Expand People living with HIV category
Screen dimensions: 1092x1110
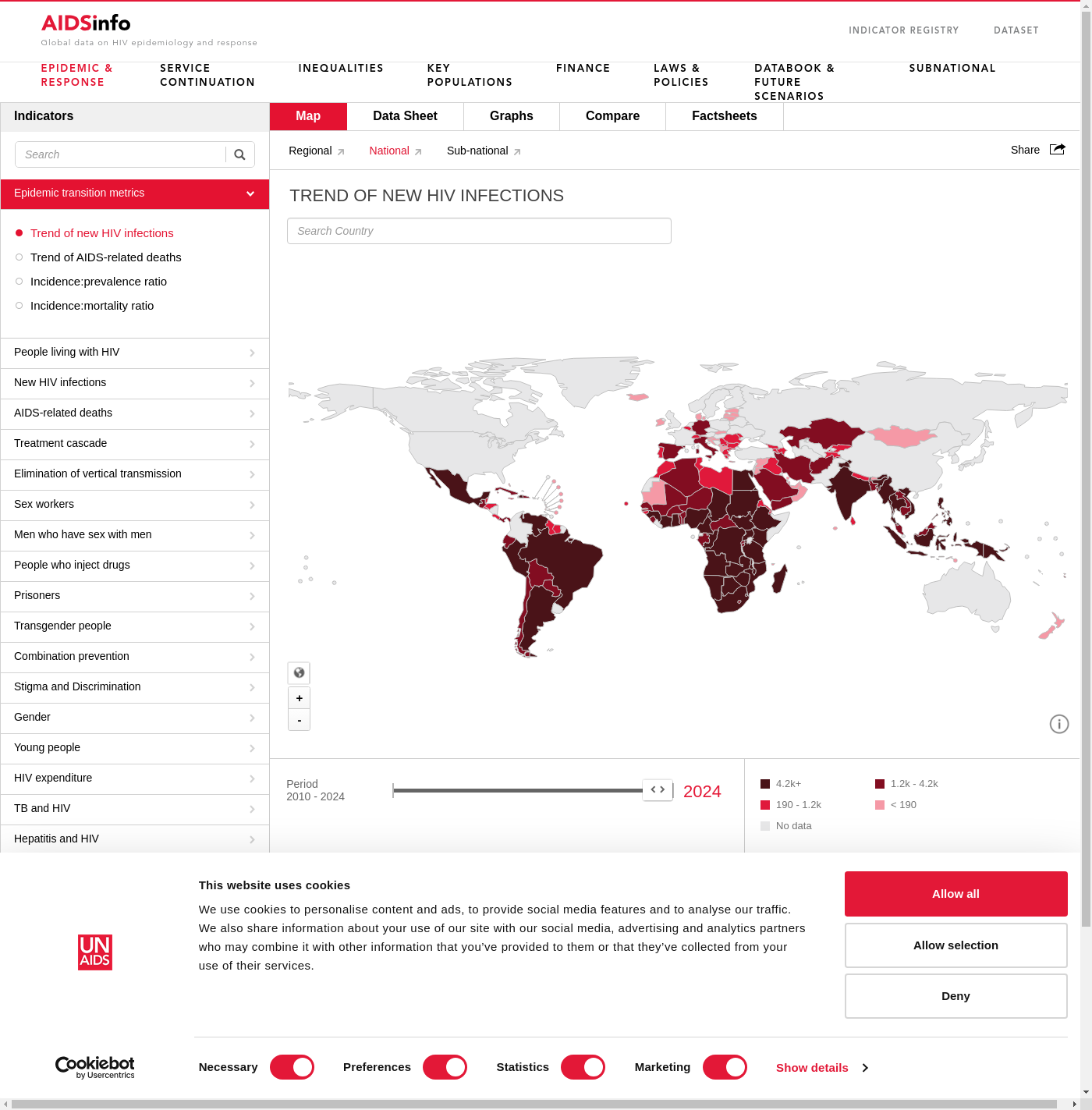(134, 353)
